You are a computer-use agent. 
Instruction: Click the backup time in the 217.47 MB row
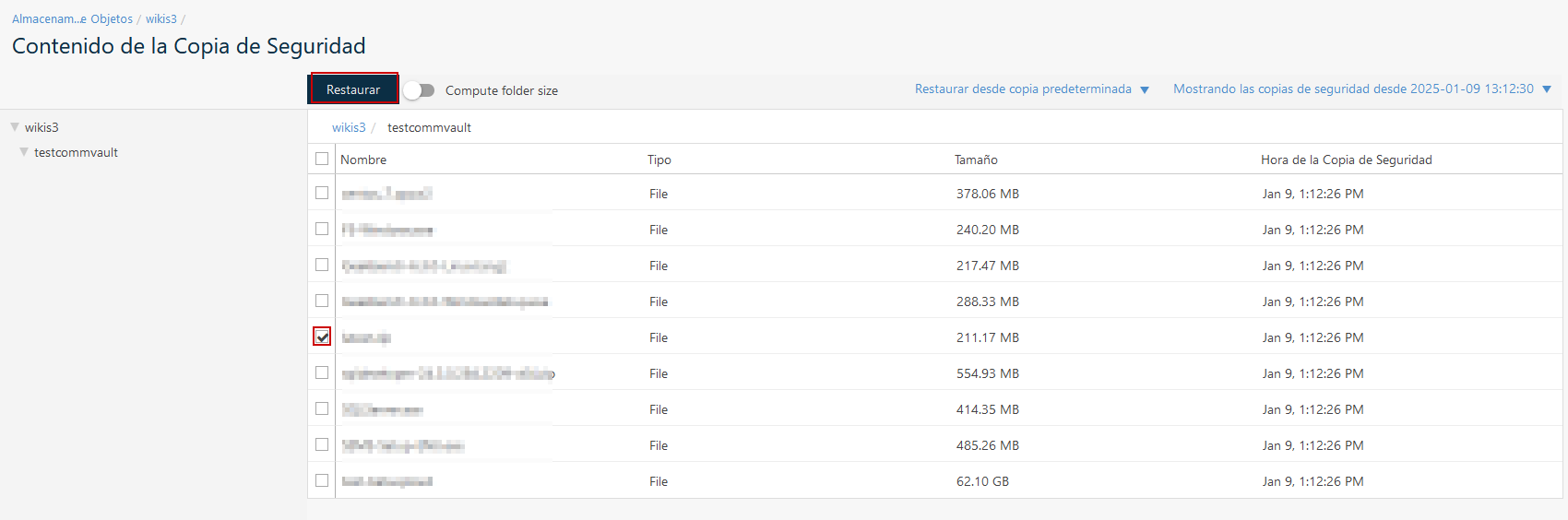pyautogui.click(x=1313, y=266)
